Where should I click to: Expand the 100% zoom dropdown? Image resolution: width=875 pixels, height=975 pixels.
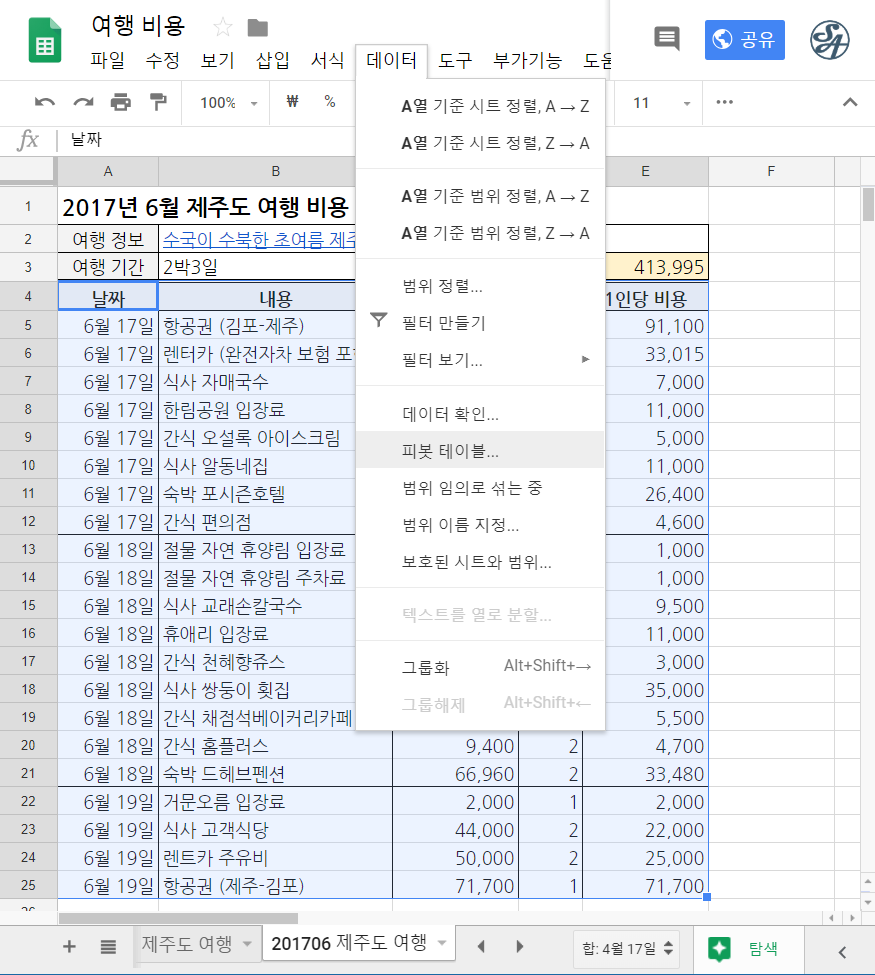pyautogui.click(x=228, y=103)
